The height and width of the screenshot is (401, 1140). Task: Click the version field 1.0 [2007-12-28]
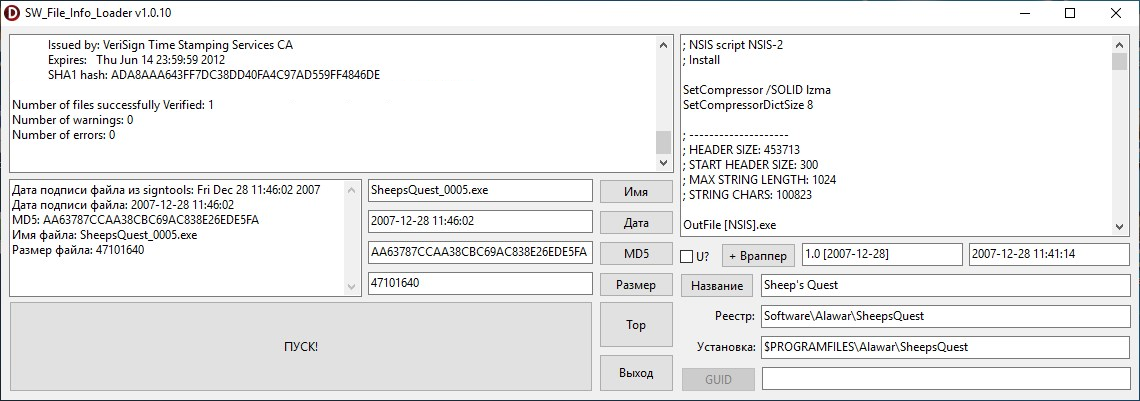tap(881, 255)
